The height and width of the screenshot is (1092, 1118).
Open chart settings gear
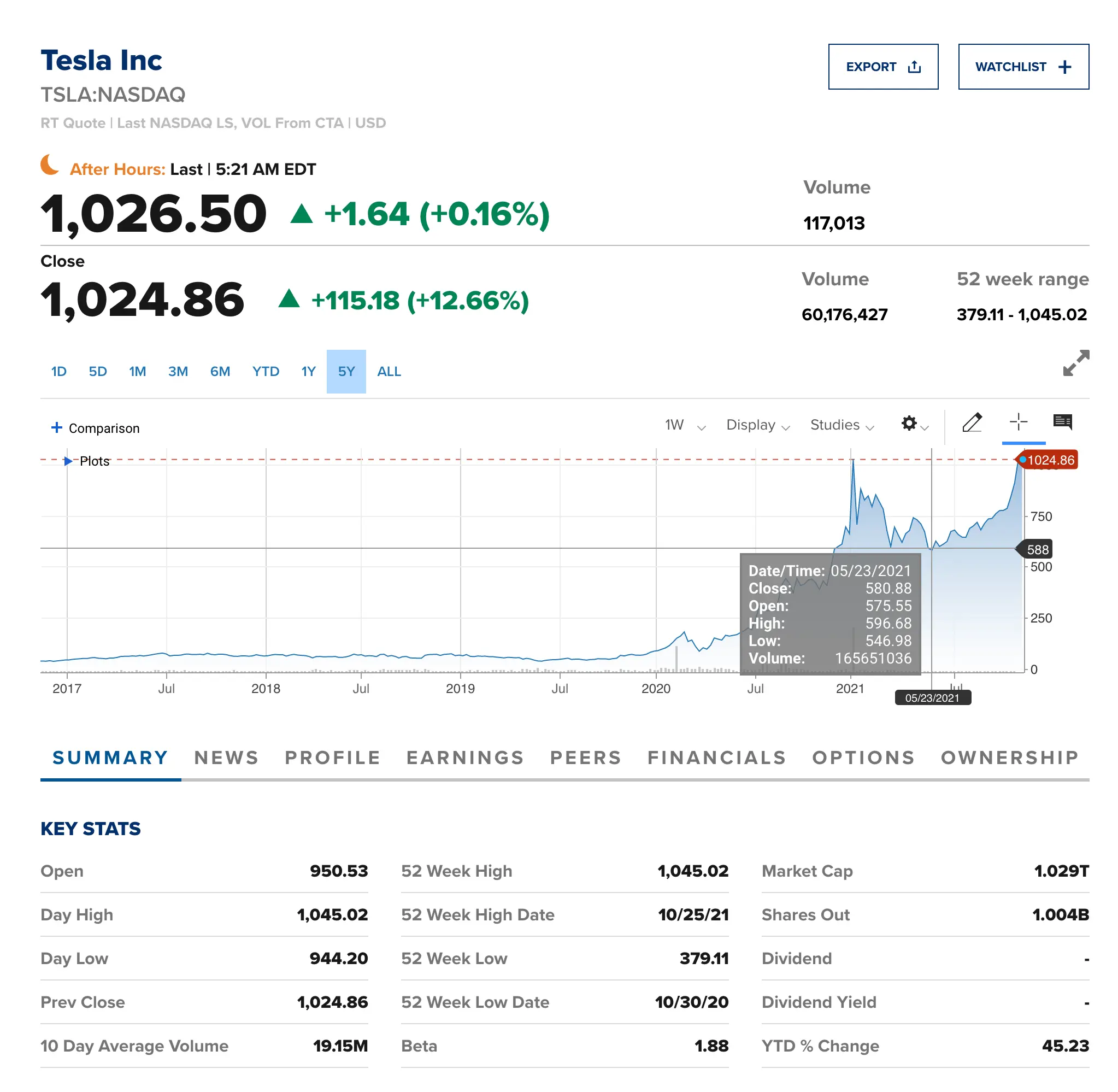tap(909, 423)
